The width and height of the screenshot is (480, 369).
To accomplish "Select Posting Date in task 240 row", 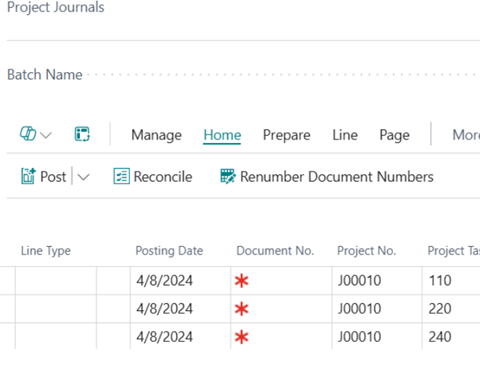I will point(180,337).
